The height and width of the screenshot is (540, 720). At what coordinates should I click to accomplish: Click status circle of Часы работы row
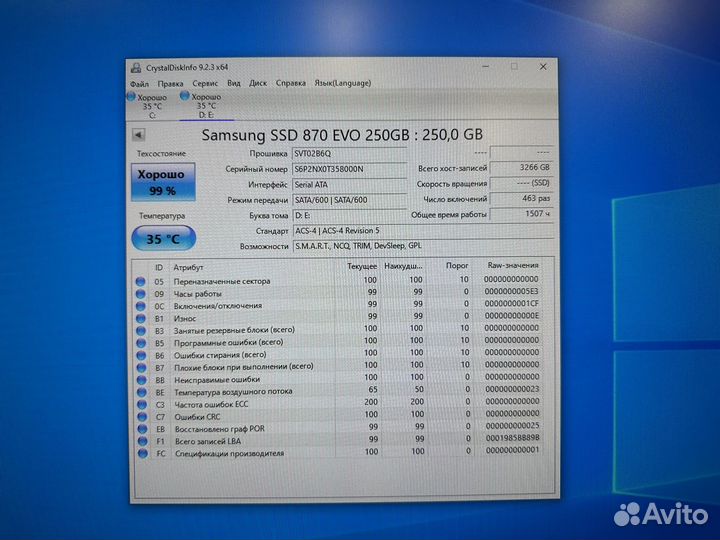(141, 294)
